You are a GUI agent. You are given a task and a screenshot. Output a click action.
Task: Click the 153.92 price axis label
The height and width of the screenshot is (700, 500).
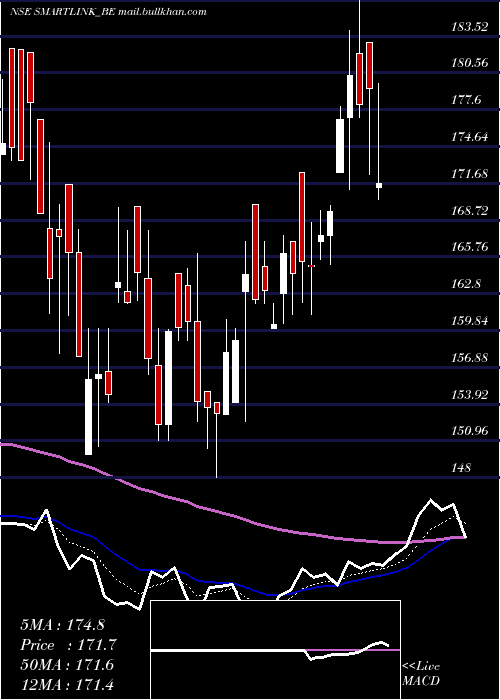point(469,395)
